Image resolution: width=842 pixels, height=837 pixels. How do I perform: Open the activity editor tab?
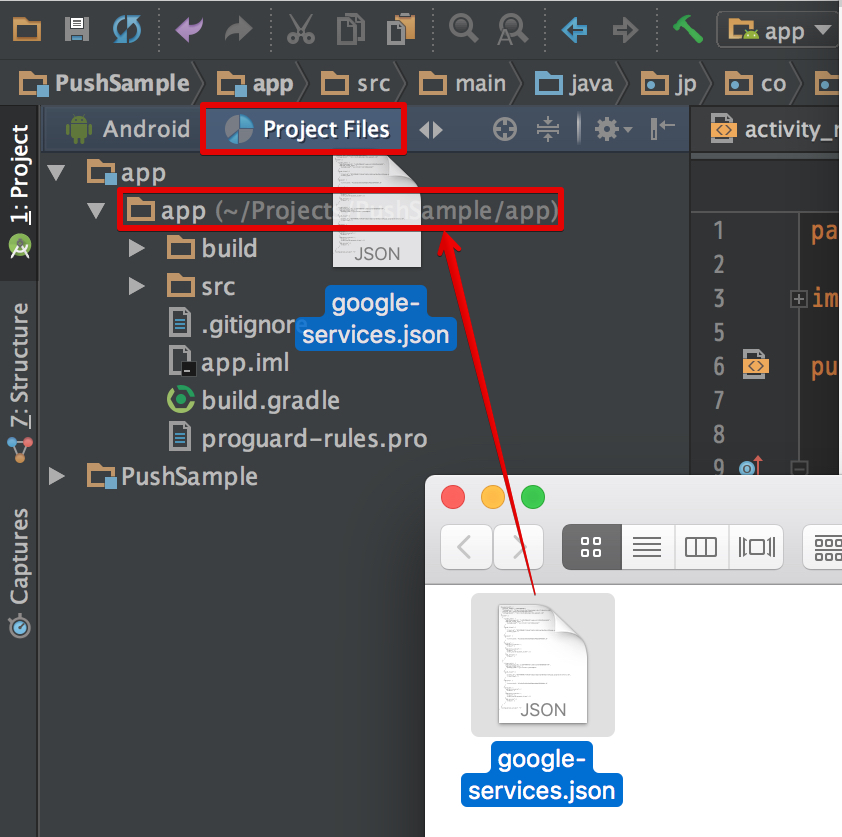(774, 129)
